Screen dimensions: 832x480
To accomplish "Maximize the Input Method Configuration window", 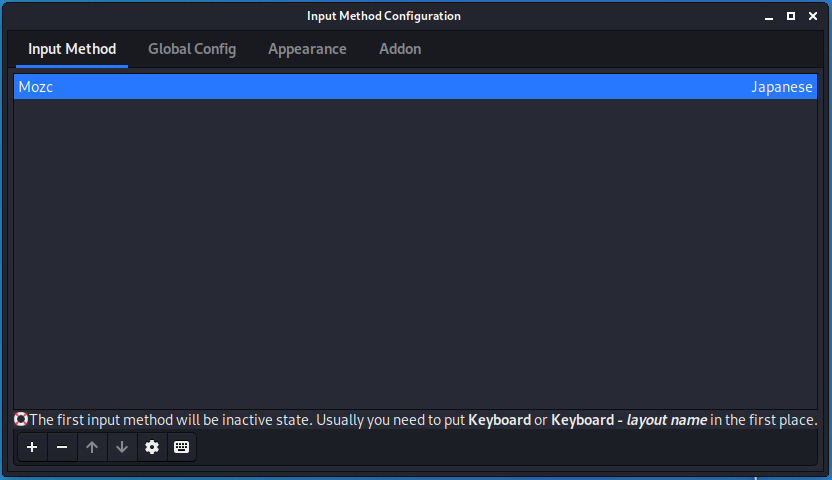I will (791, 16).
